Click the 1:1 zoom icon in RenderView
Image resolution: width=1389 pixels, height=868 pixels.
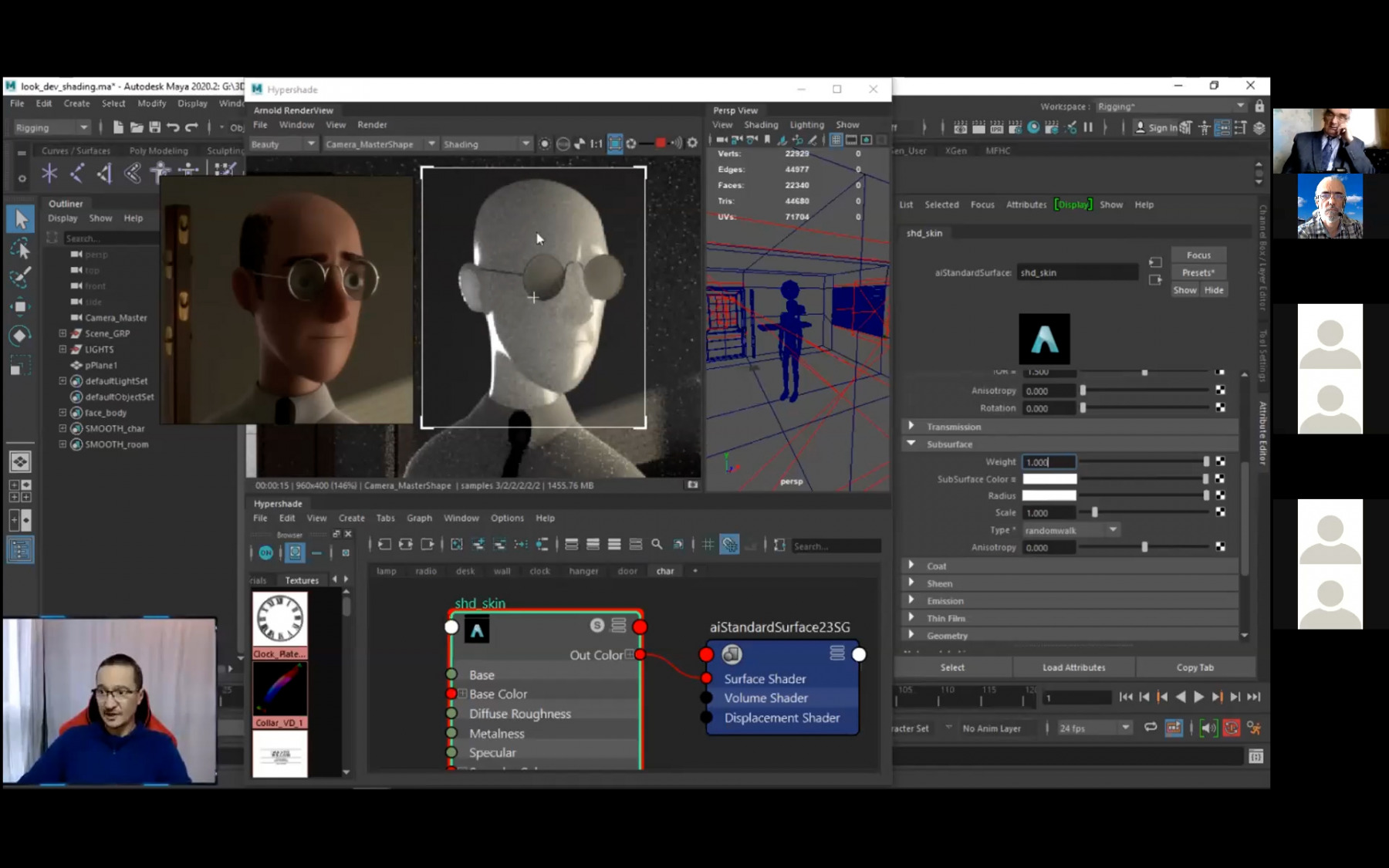point(596,144)
